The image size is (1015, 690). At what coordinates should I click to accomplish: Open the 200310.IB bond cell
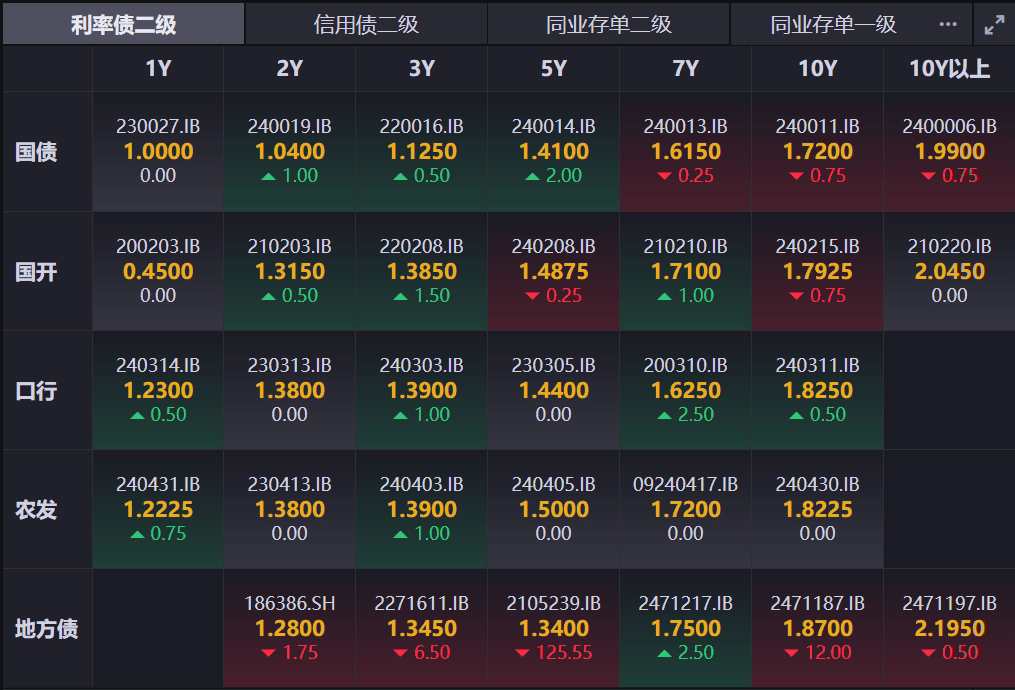pyautogui.click(x=685, y=390)
